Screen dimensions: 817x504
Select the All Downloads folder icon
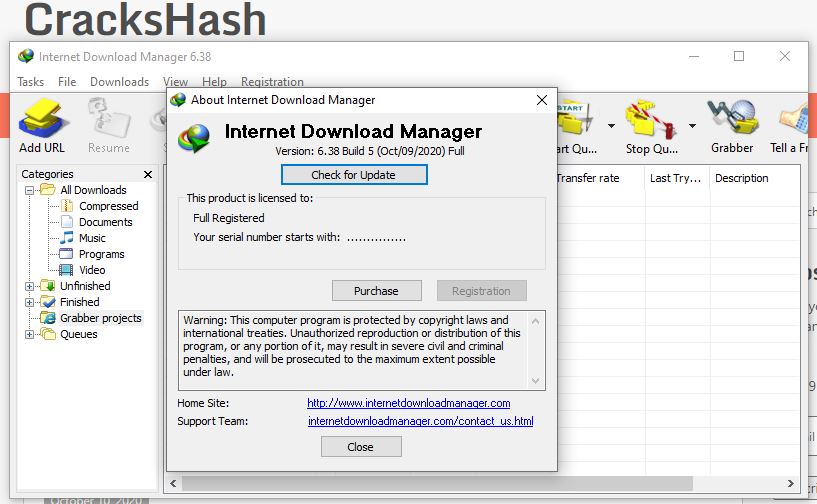click(47, 190)
